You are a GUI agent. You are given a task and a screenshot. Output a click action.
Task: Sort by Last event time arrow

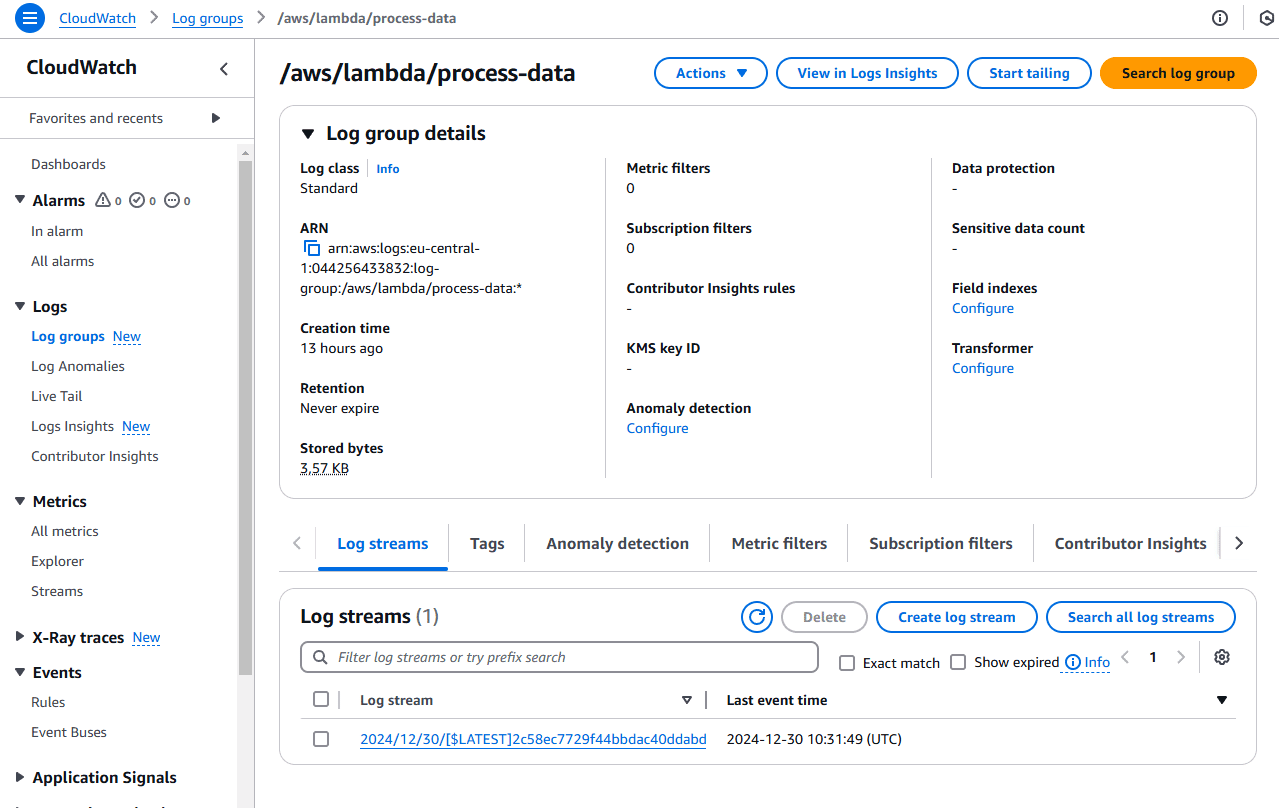[1221, 700]
